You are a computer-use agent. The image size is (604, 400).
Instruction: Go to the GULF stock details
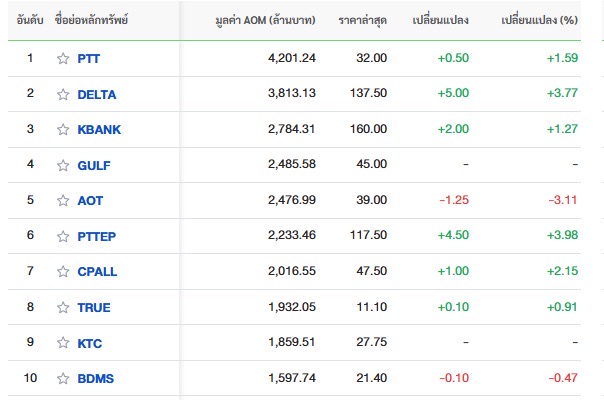click(94, 165)
